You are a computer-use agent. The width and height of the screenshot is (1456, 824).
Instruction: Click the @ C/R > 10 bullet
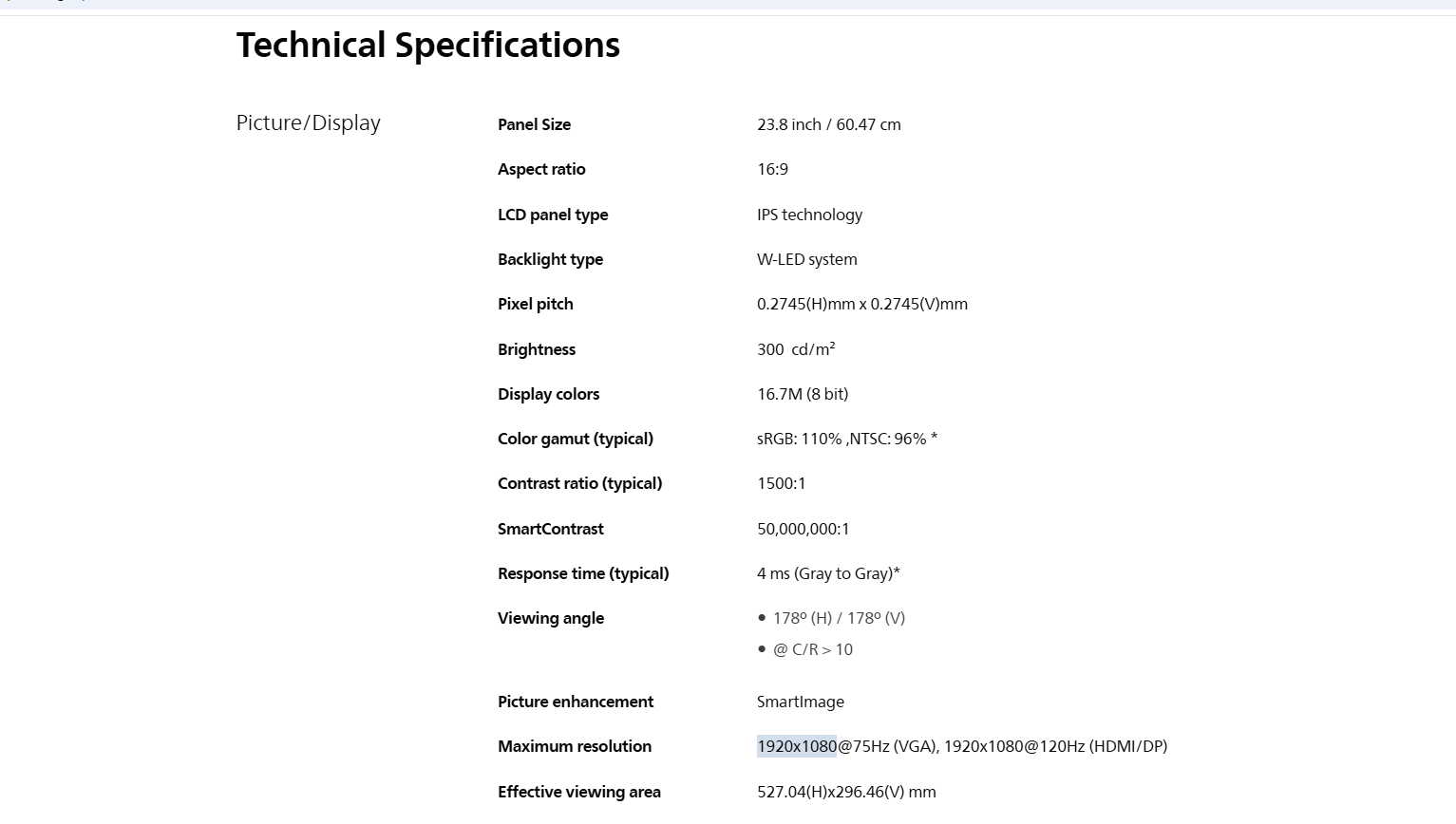tap(812, 649)
